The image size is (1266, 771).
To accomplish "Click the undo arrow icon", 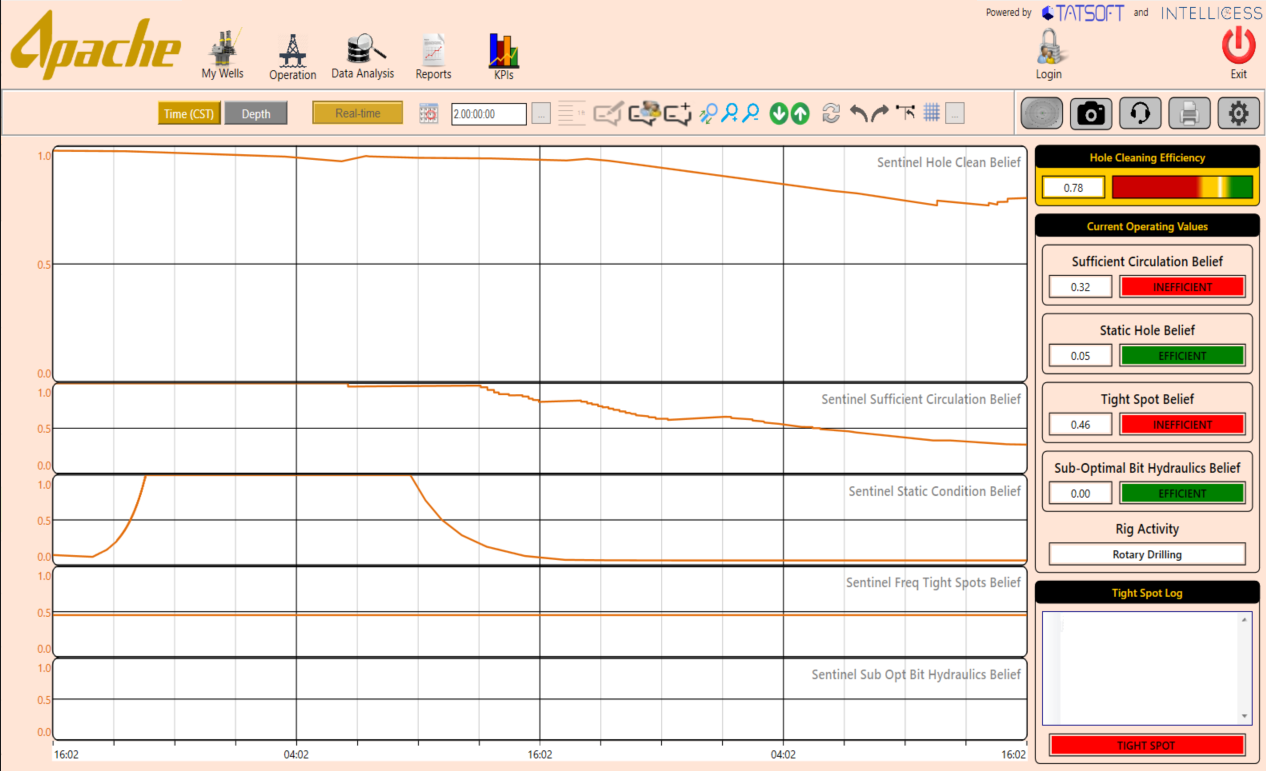I will (858, 113).
